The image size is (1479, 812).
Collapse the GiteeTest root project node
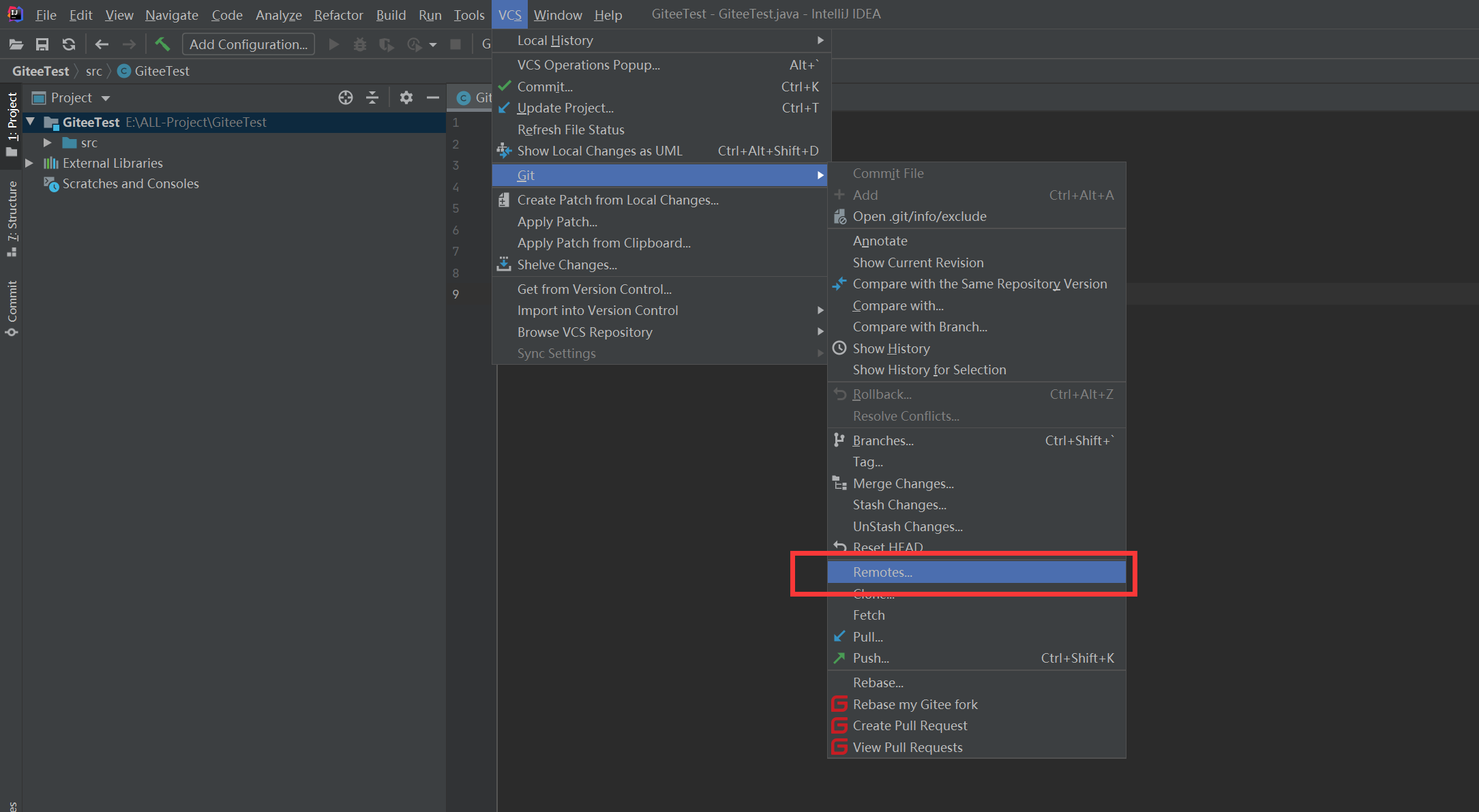click(x=30, y=122)
